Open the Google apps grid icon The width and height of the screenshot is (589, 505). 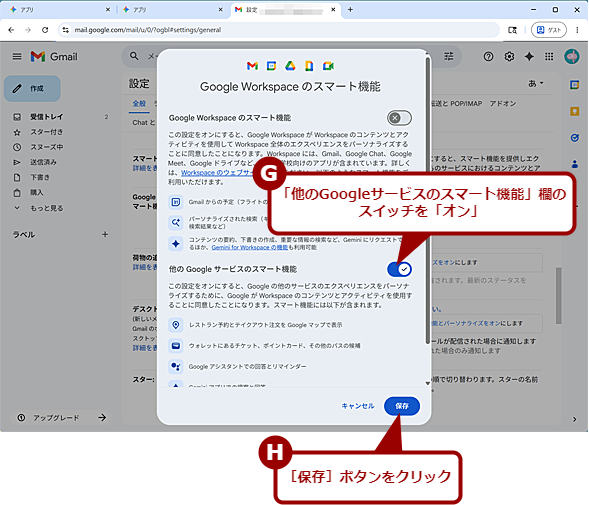(x=549, y=57)
